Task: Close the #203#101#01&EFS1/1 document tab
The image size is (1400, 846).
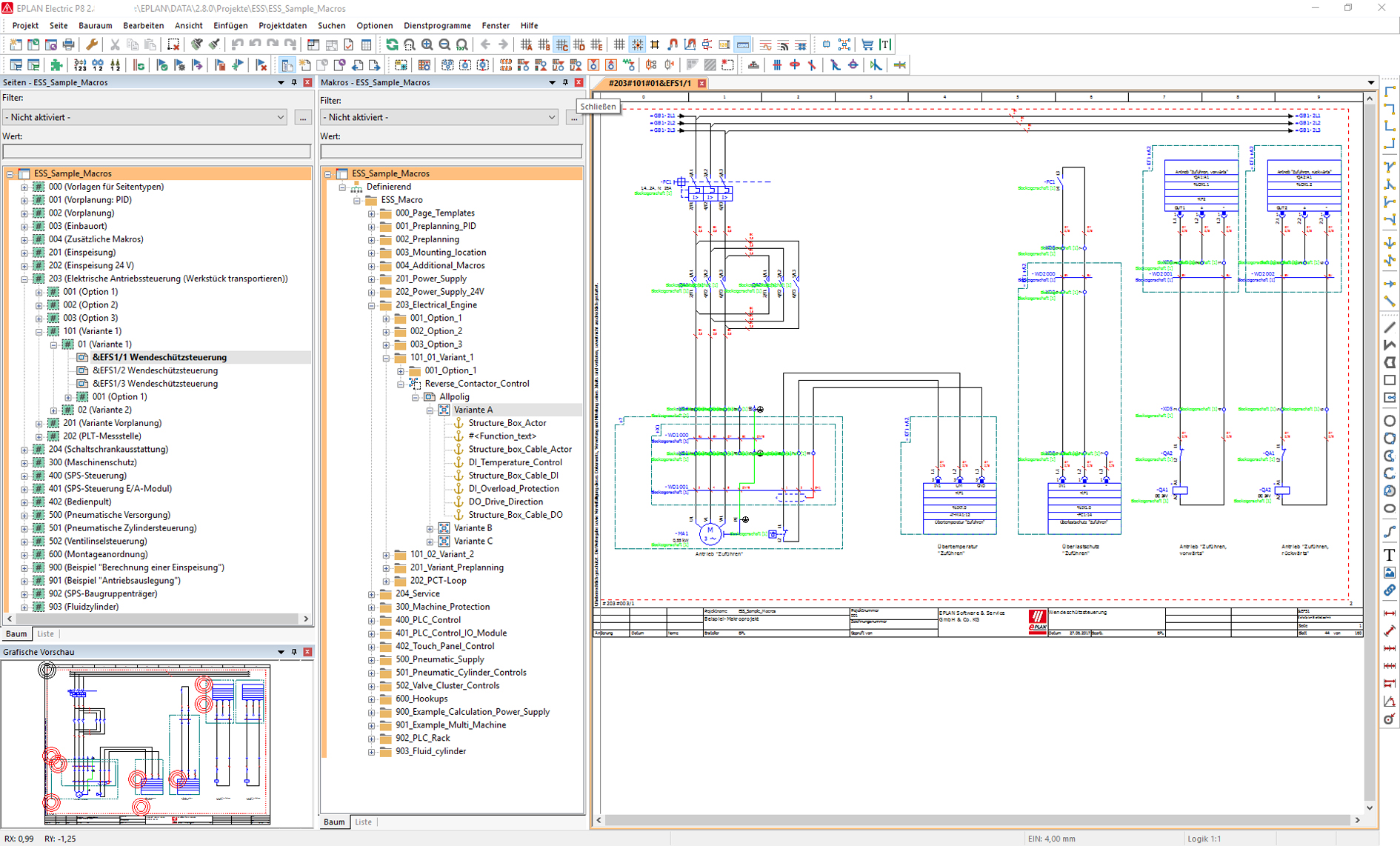Action: [701, 83]
